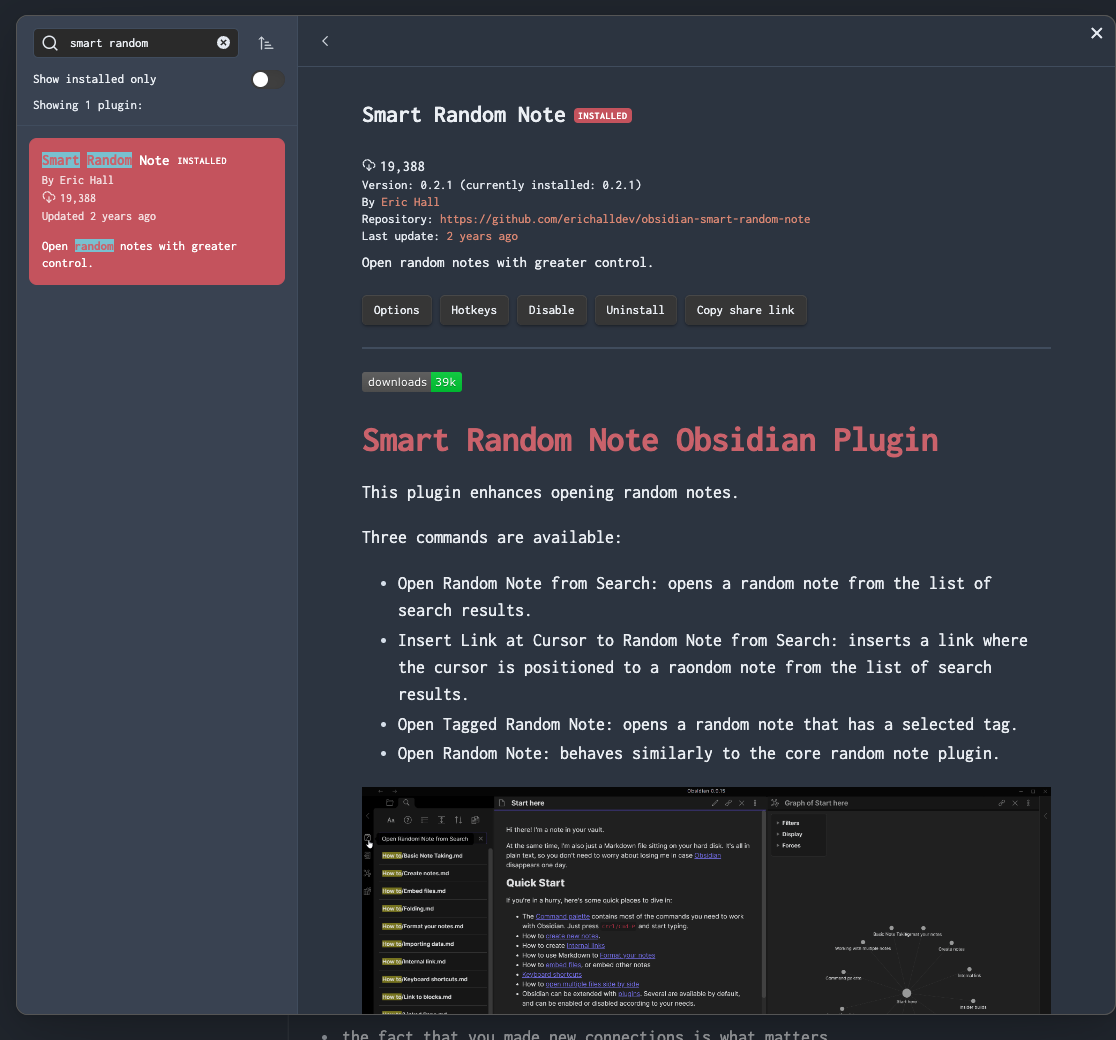The image size is (1116, 1040).
Task: Click the plugin screenshot preview
Action: coord(706,900)
